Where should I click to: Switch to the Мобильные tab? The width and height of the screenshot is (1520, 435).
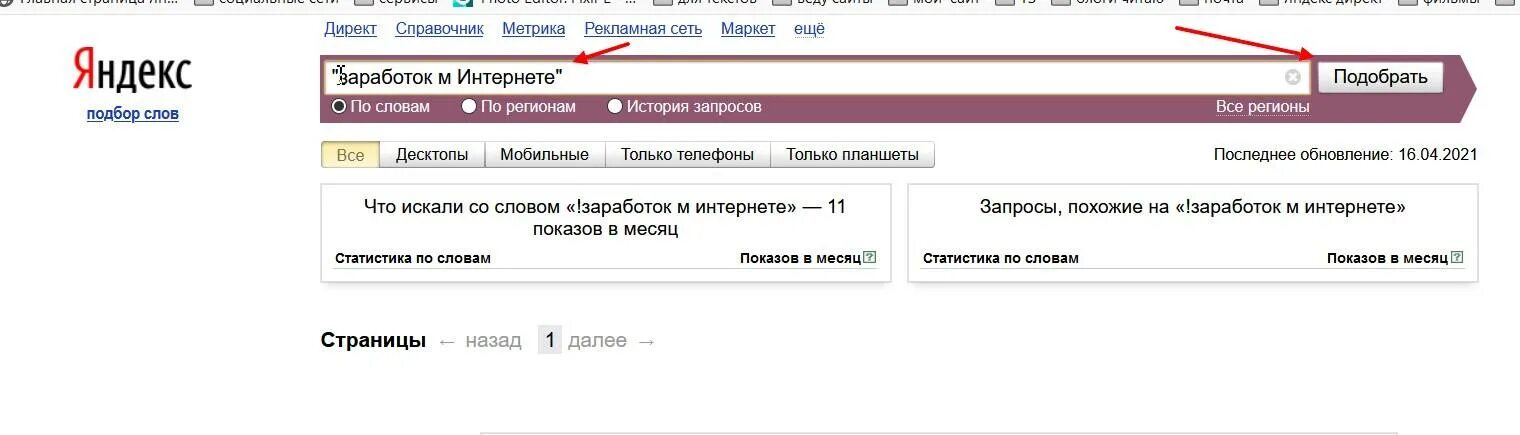pos(545,155)
